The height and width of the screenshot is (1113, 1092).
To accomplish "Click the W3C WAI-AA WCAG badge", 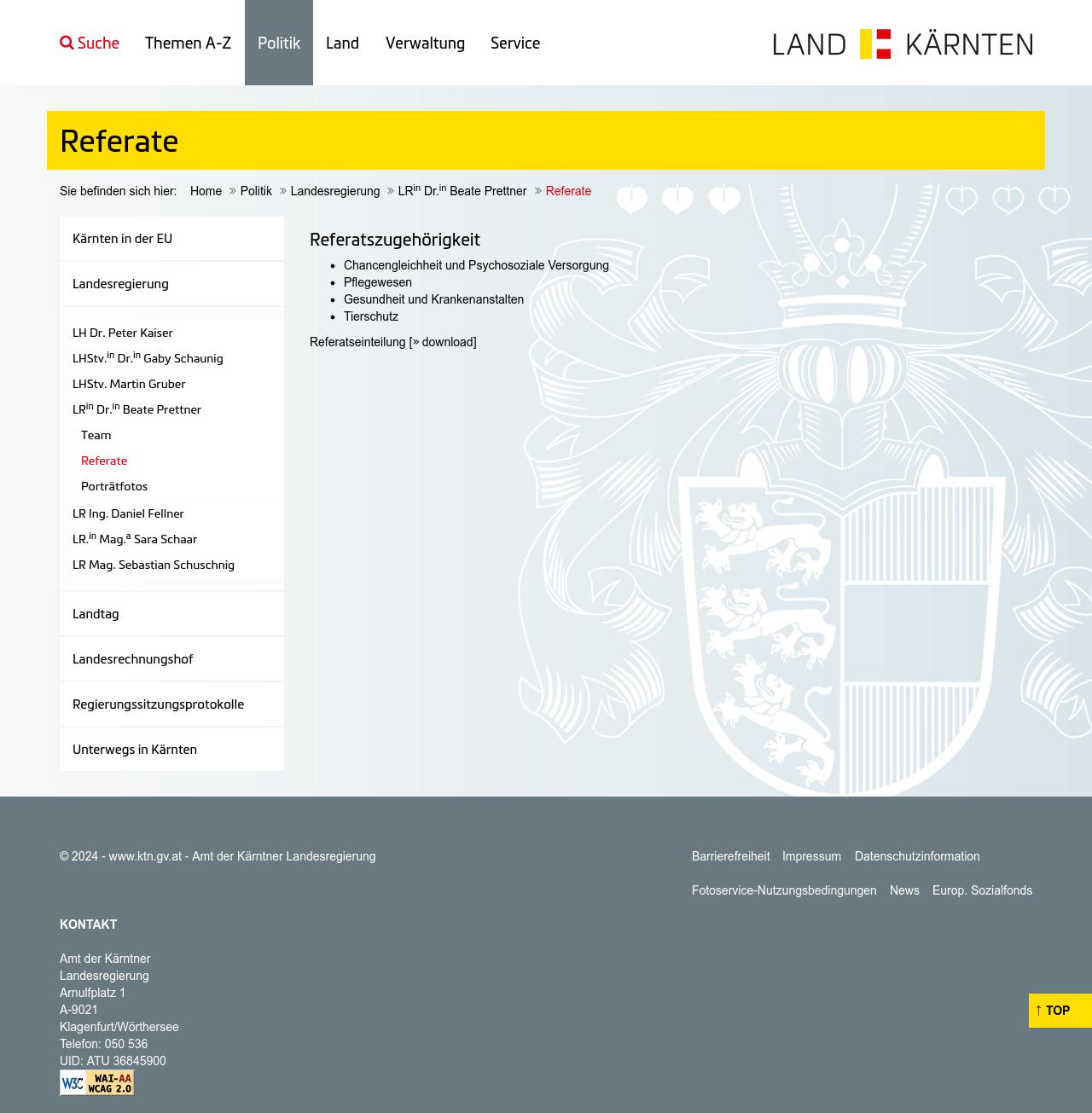I will [x=96, y=1082].
